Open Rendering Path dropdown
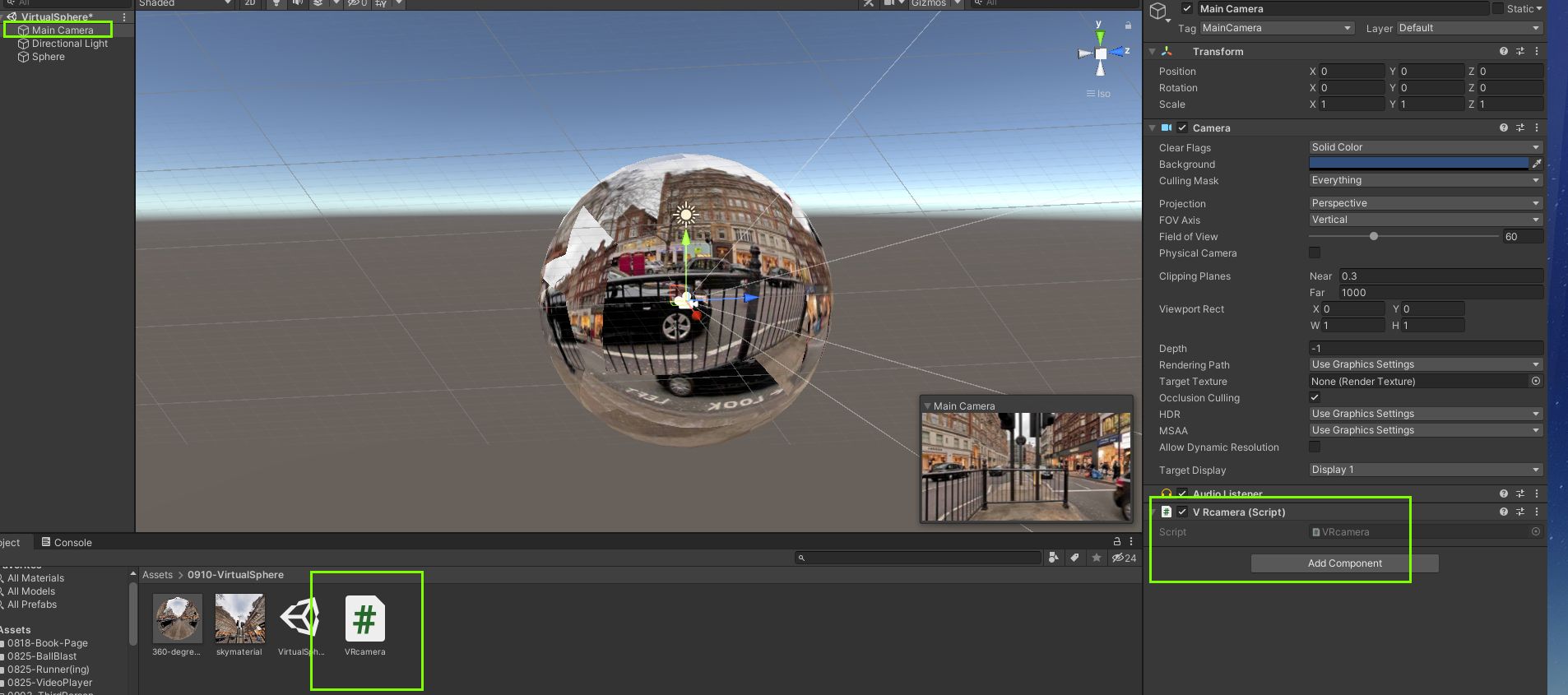 tap(1426, 364)
